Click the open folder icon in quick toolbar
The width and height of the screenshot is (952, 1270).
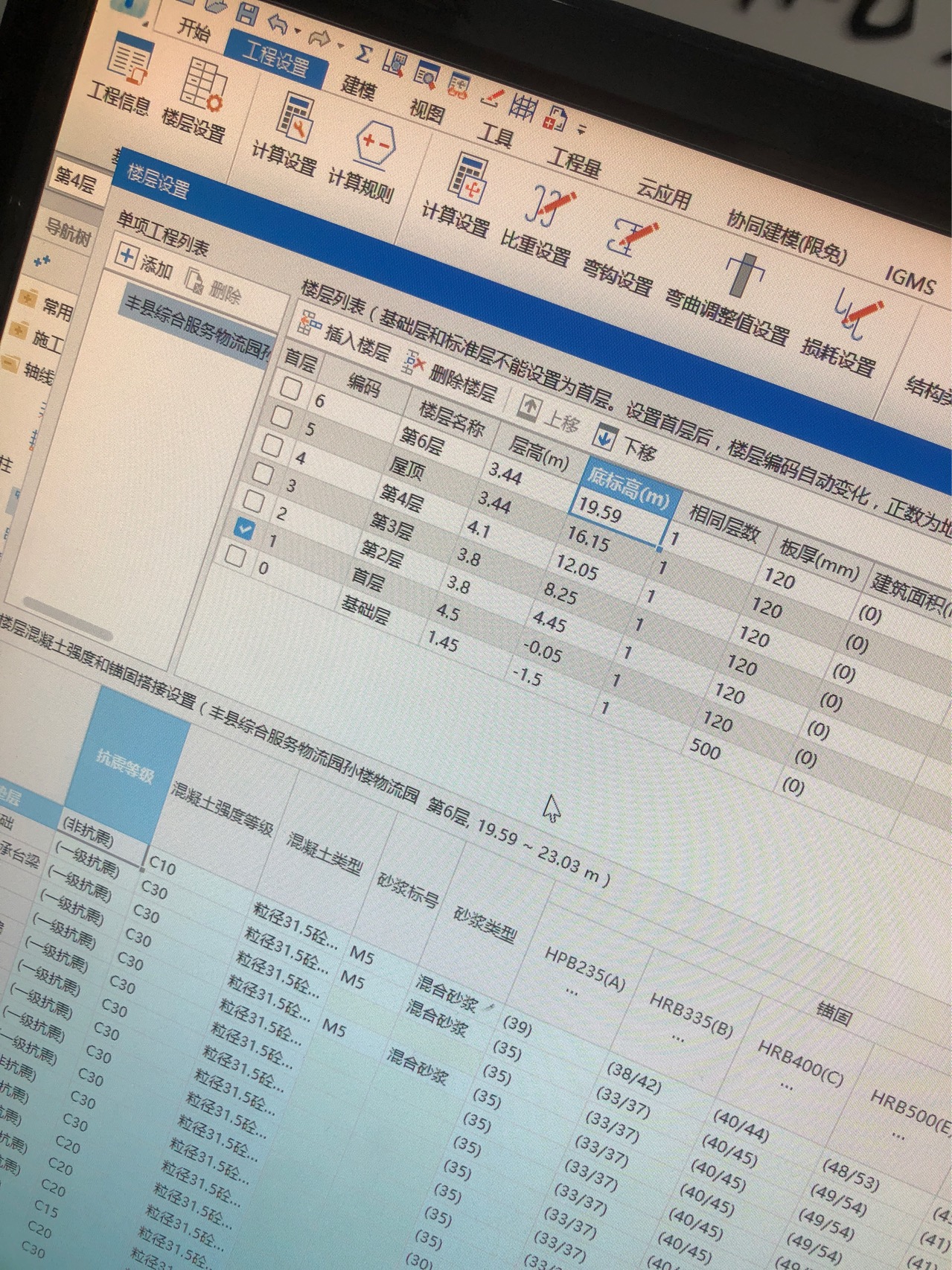tap(216, 4)
